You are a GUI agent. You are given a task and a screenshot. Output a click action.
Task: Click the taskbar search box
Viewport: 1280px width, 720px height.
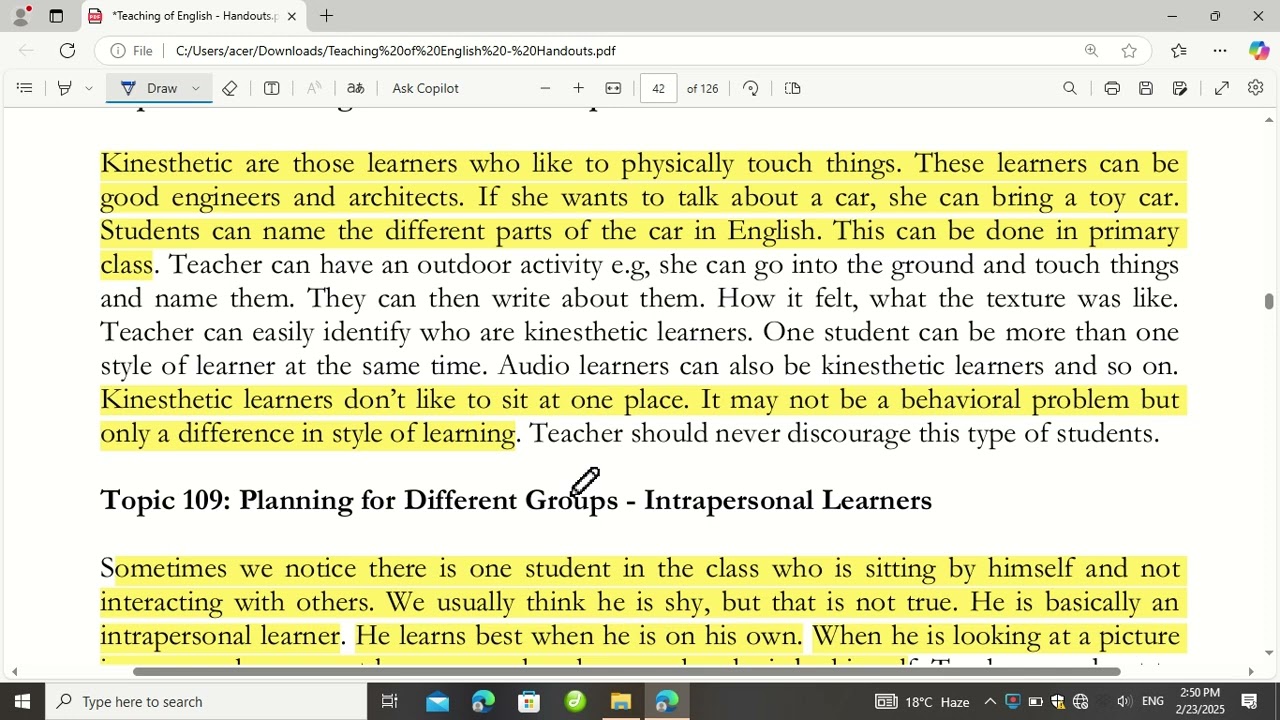[x=206, y=701]
